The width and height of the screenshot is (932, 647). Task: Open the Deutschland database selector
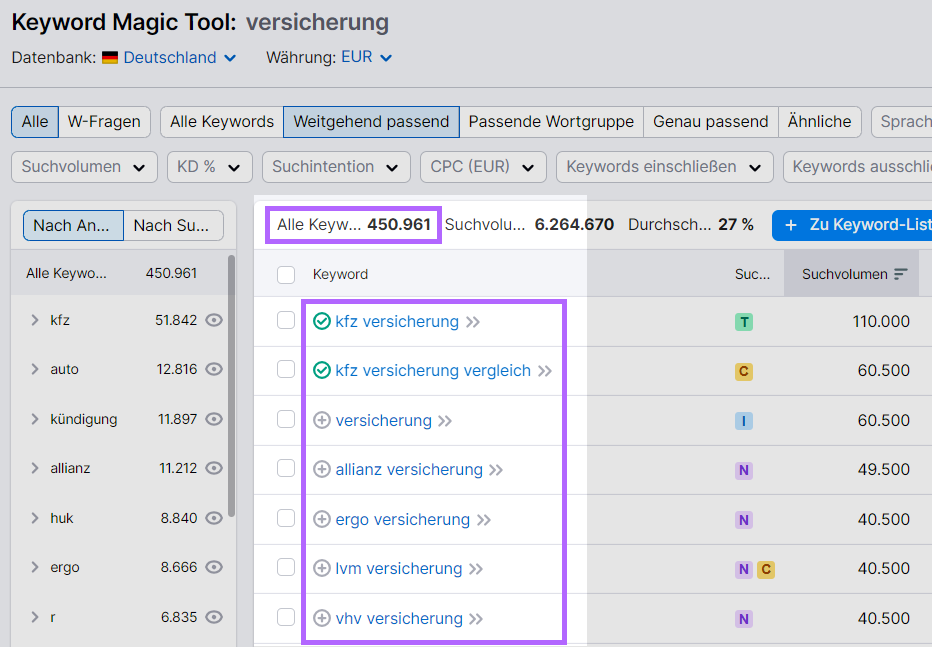click(x=169, y=58)
